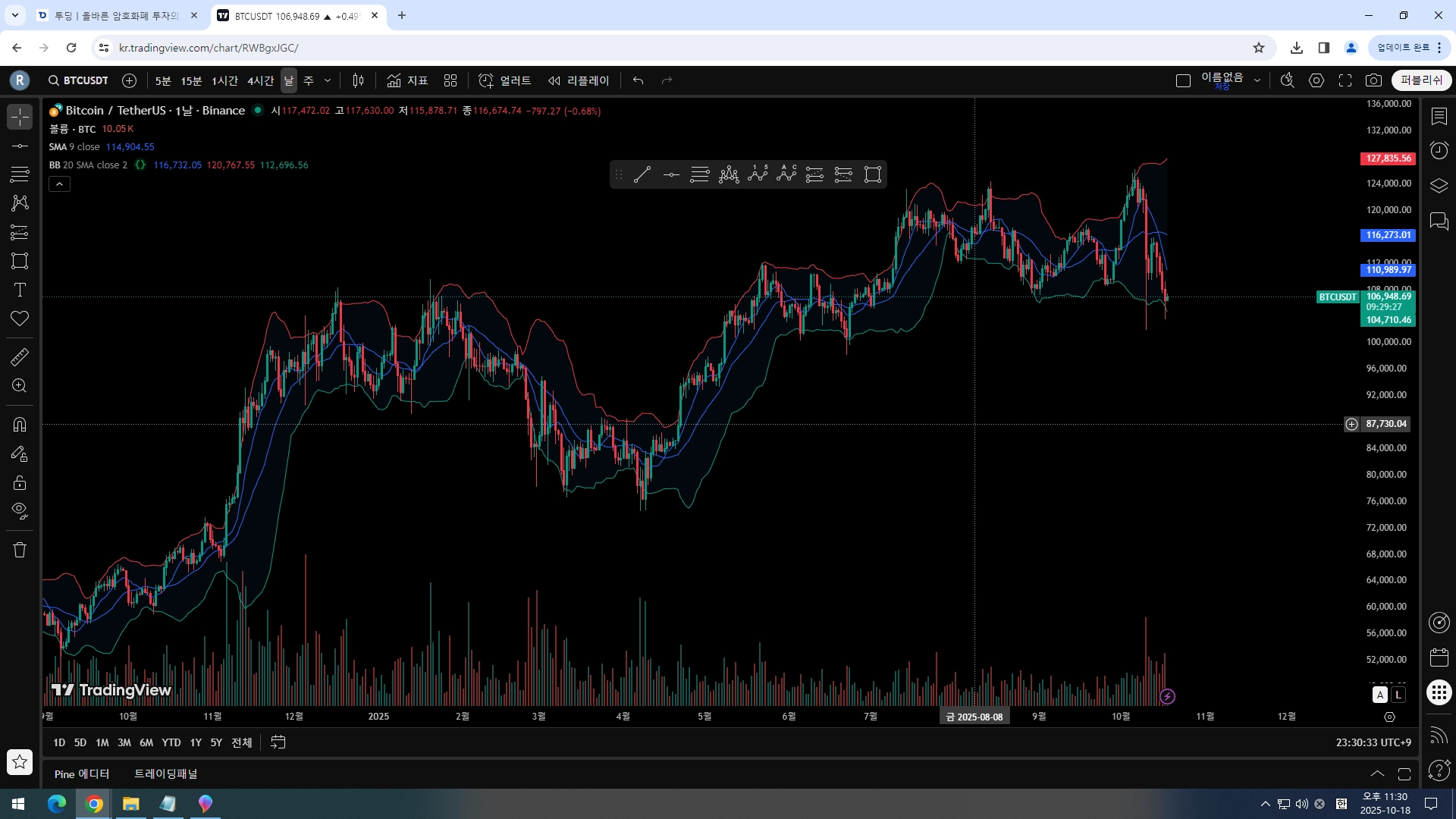This screenshot has width=1456, height=819.
Task: Open the Pine 에디터 tab
Action: coord(82,773)
